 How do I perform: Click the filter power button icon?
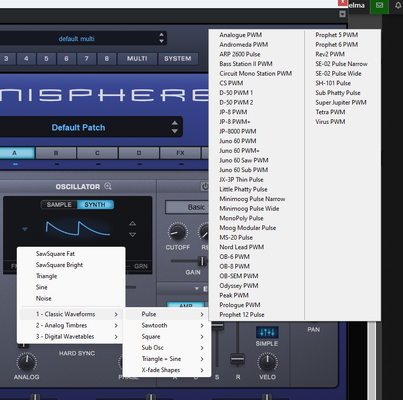pos(204,187)
